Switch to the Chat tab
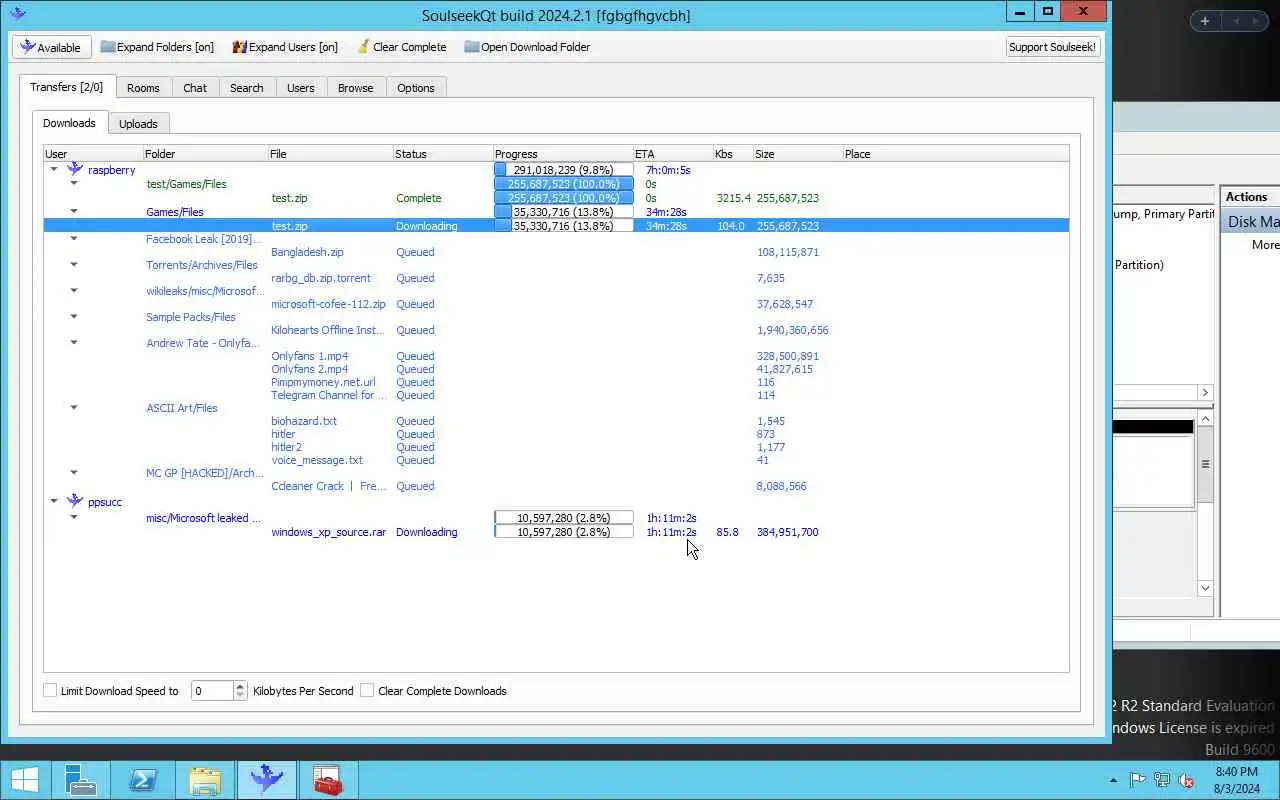 195,88
